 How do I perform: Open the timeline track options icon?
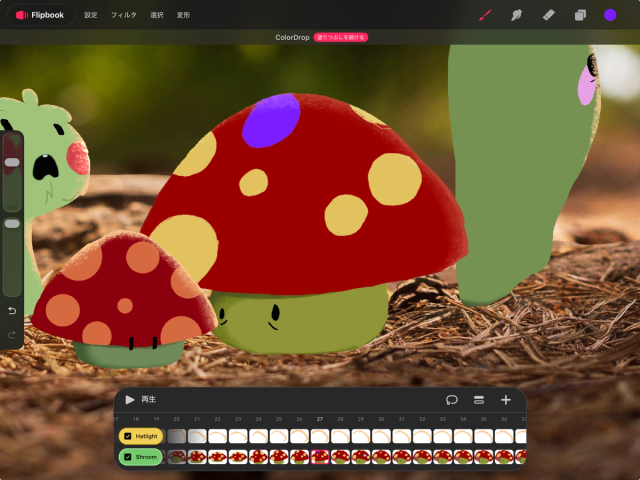click(x=479, y=400)
